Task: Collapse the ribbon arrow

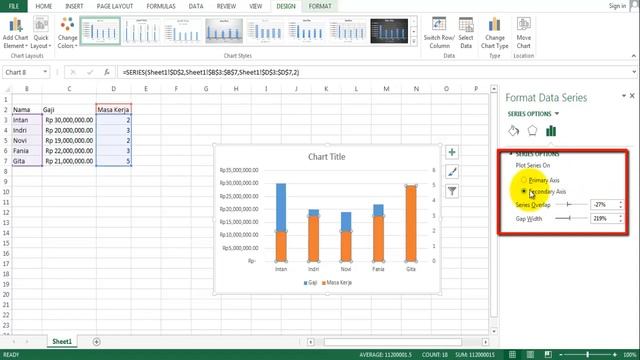Action: tap(633, 56)
